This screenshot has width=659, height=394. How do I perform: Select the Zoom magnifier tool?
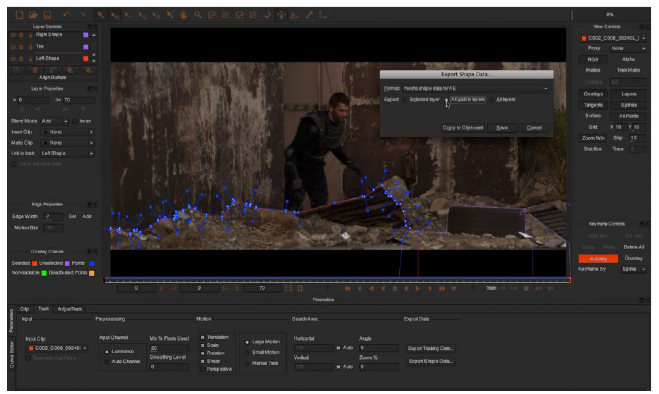click(x=198, y=15)
